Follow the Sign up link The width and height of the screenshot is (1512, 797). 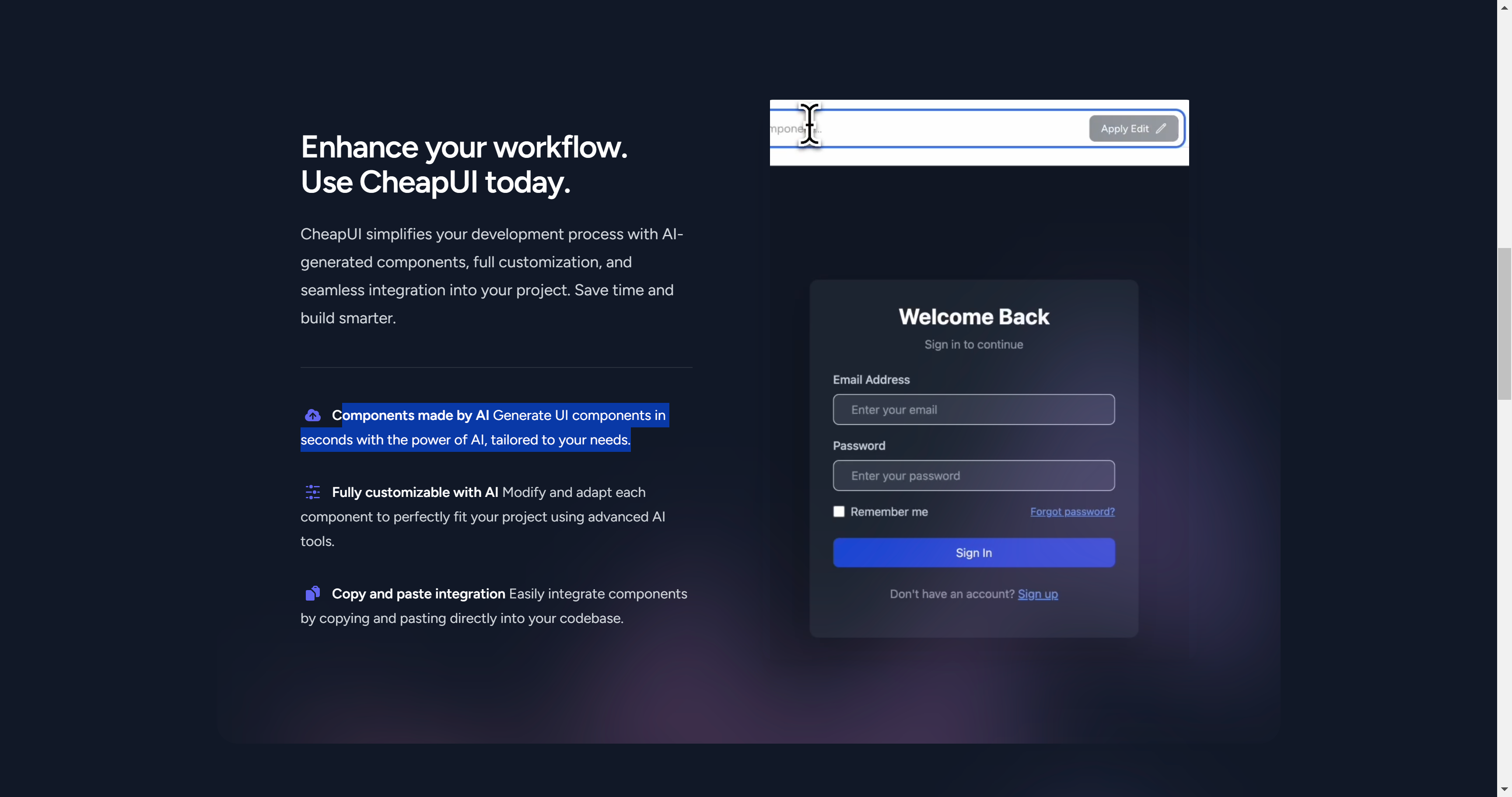(1038, 594)
